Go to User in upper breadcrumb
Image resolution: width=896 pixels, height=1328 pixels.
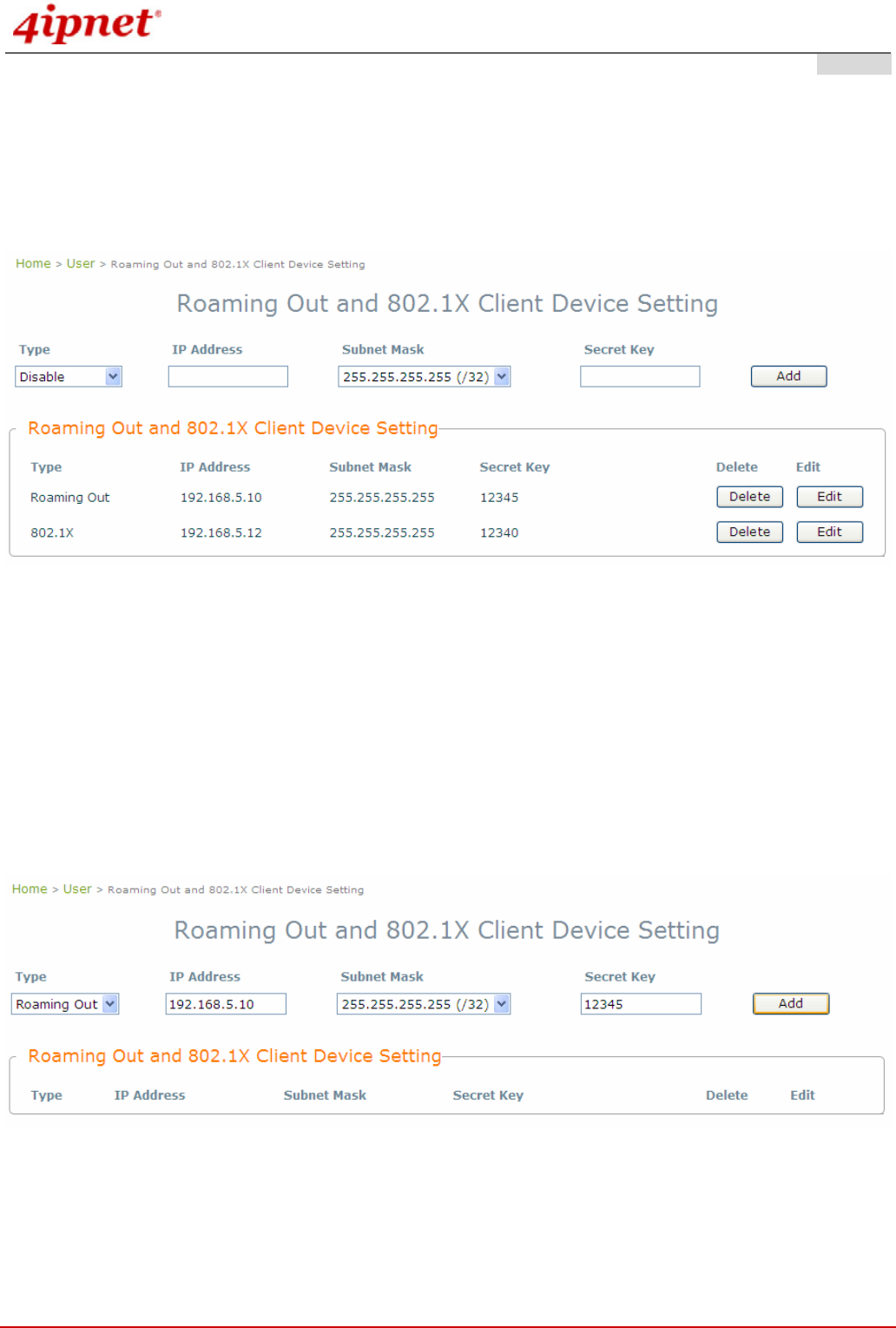tap(81, 263)
